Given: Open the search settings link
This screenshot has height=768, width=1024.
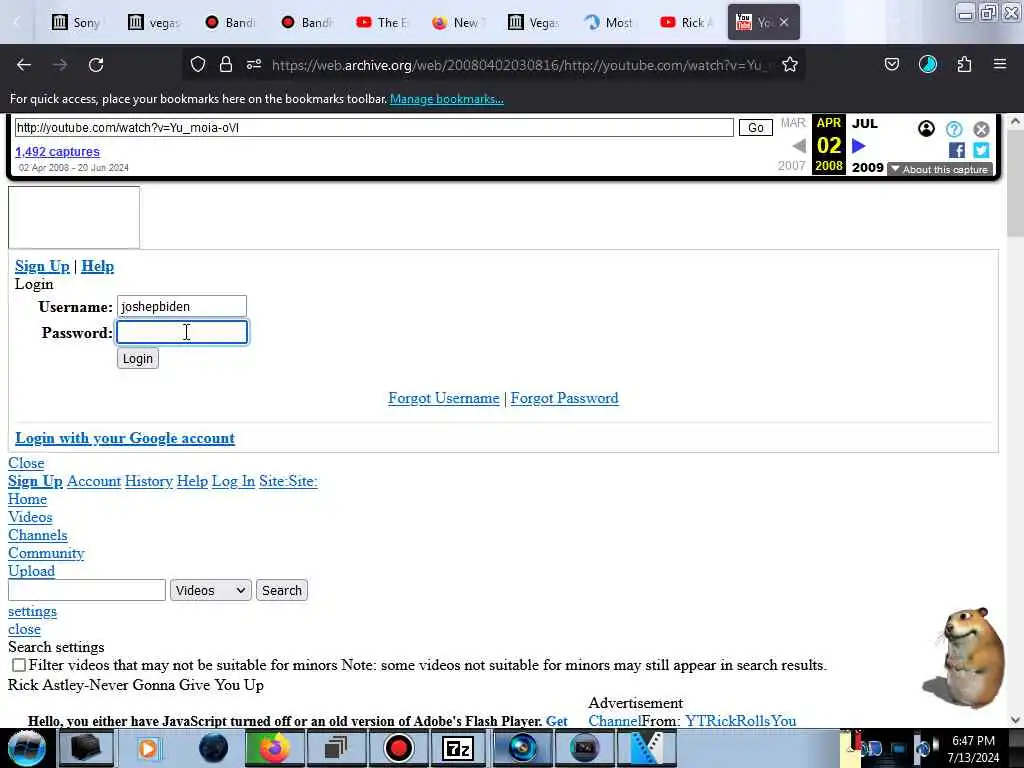Looking at the screenshot, I should [x=33, y=611].
